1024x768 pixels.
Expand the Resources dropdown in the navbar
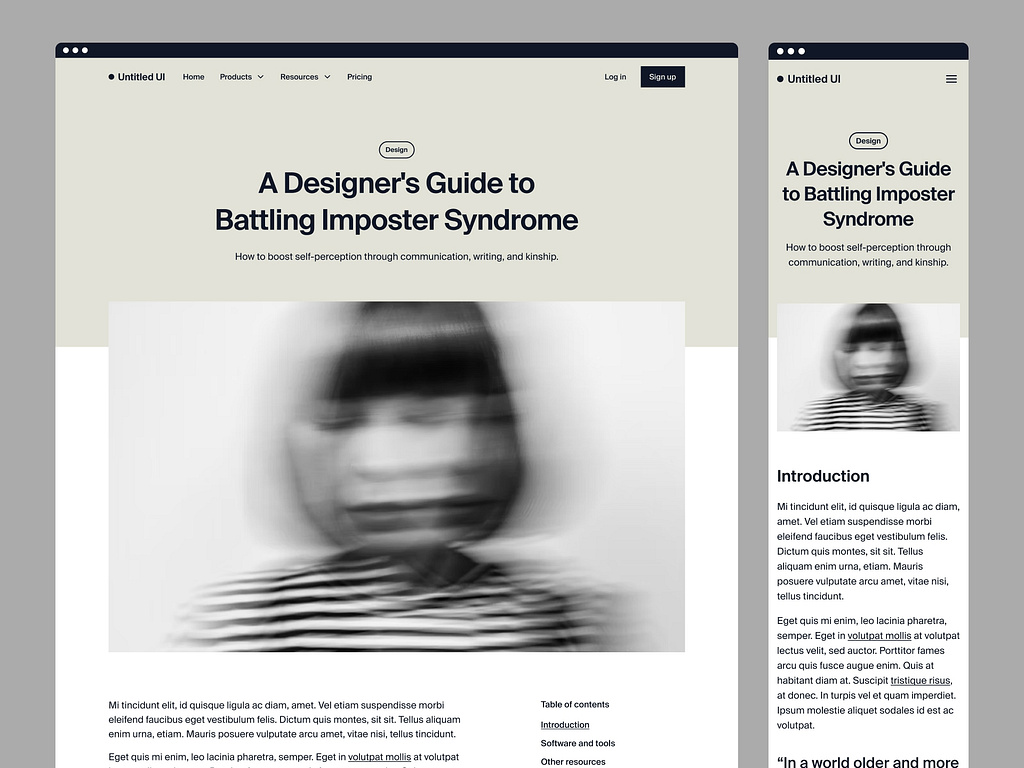[x=305, y=76]
